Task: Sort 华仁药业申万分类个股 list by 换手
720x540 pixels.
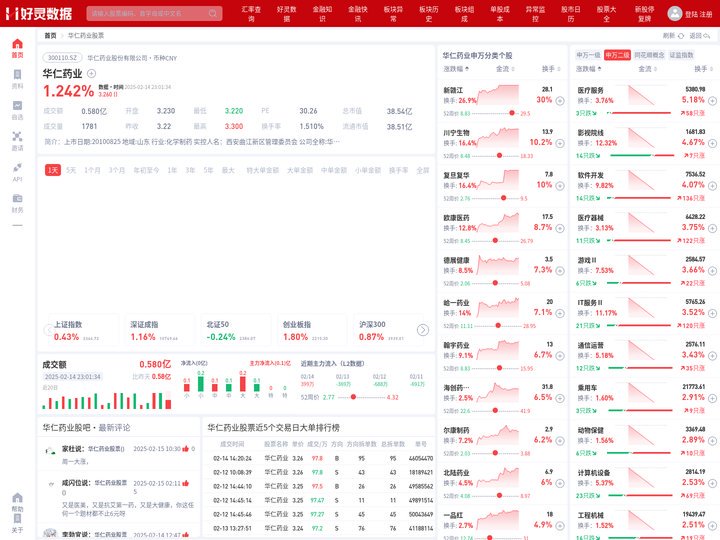Action: [x=551, y=69]
